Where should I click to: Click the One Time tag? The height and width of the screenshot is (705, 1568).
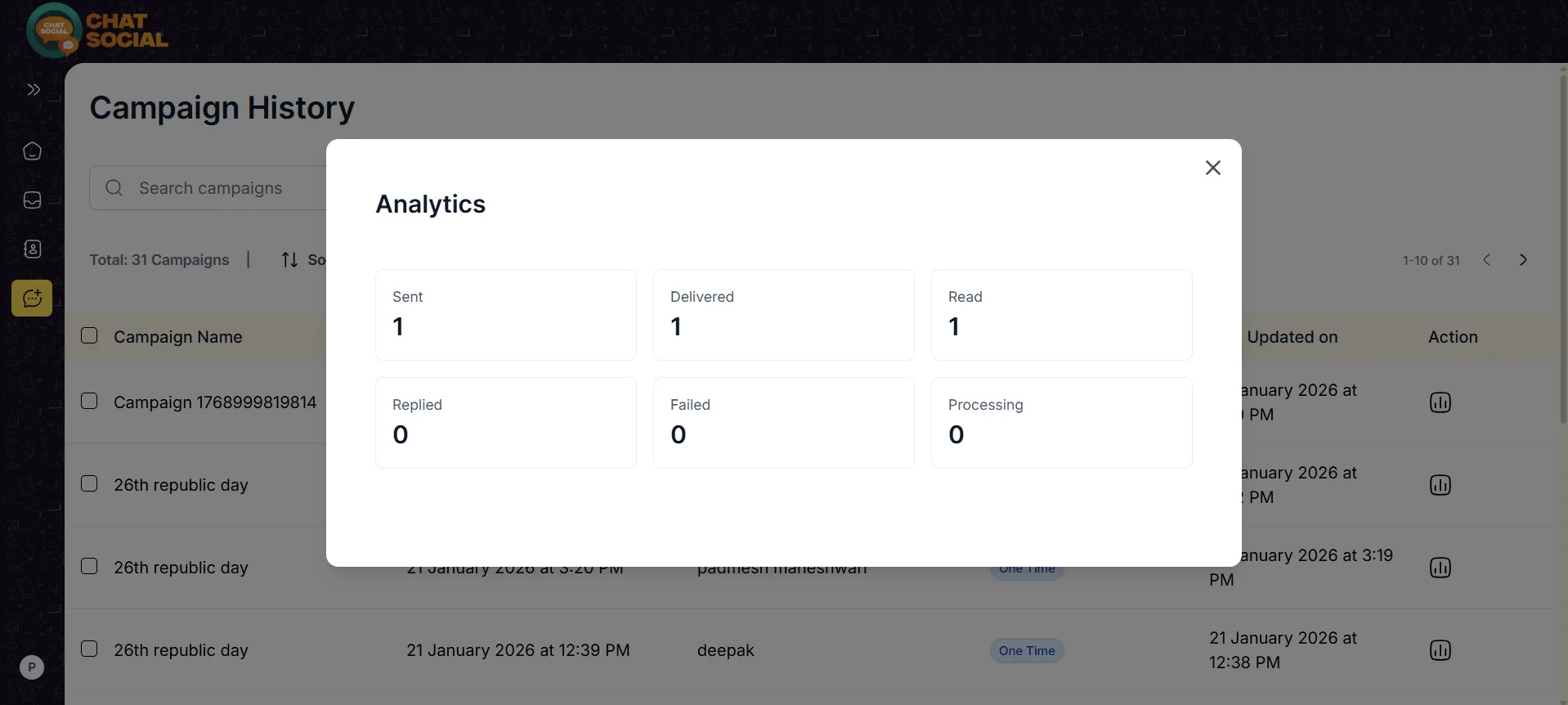click(1027, 651)
